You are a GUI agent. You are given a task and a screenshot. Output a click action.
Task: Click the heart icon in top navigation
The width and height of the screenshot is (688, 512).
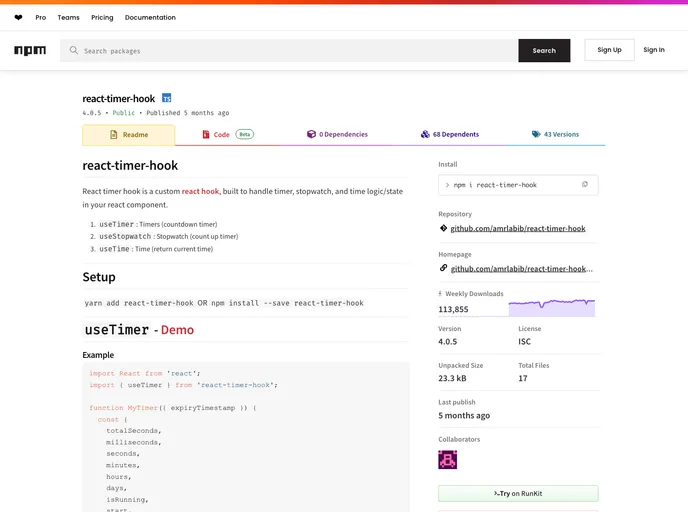18,18
